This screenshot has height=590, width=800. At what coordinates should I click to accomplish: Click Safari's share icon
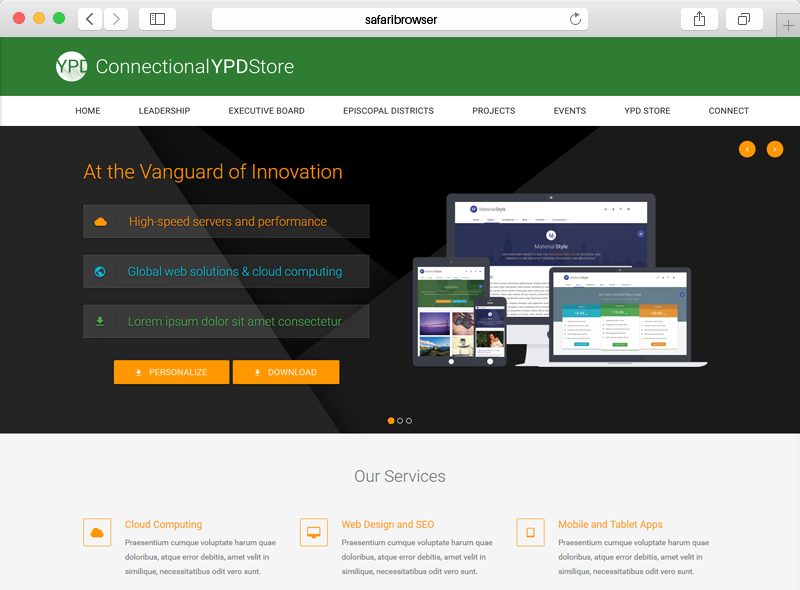(x=699, y=19)
